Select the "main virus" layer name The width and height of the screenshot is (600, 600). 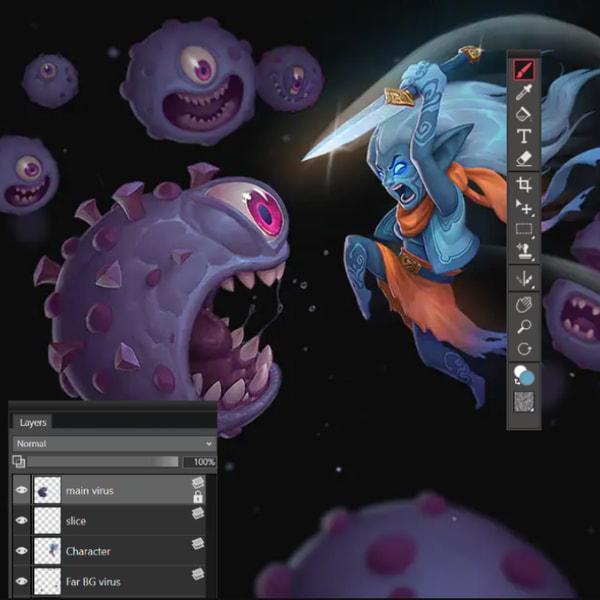point(90,491)
